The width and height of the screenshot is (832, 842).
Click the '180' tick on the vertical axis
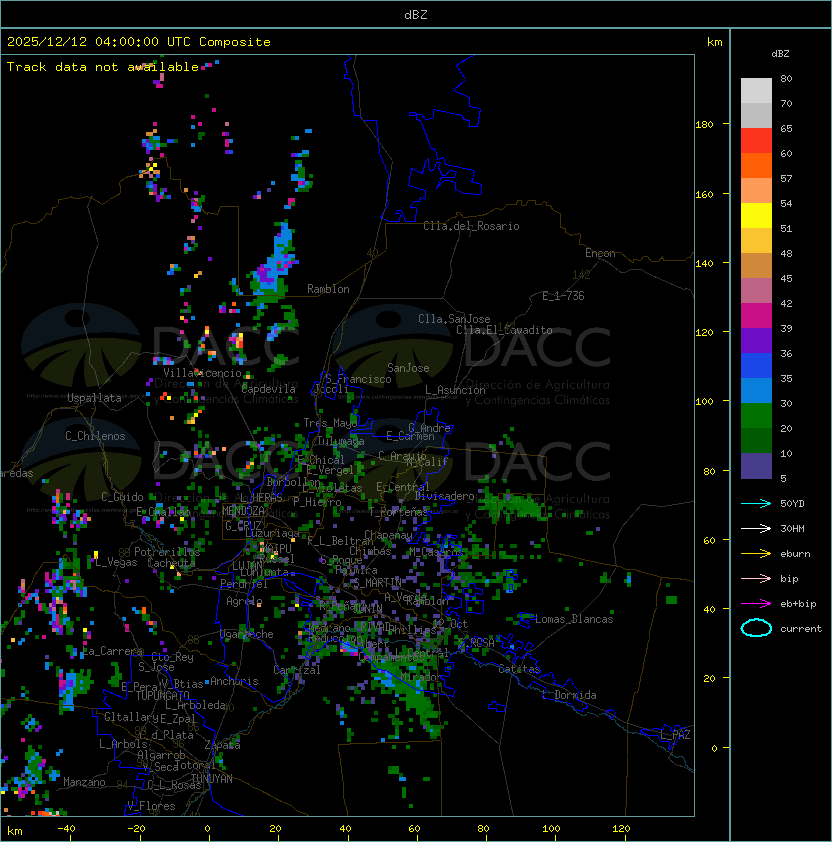(704, 125)
